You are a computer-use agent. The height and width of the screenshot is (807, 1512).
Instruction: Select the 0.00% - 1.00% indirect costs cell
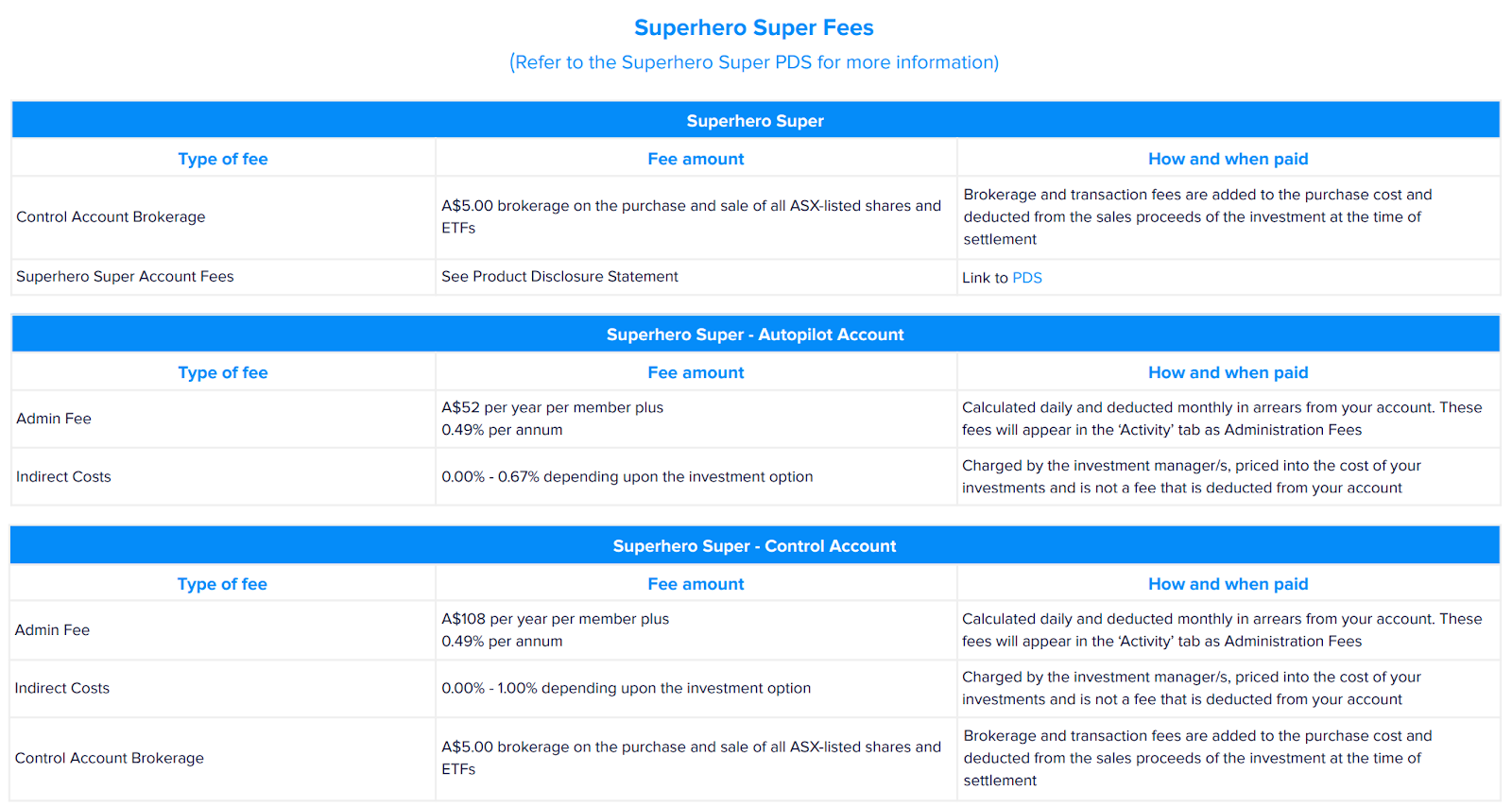(x=626, y=689)
